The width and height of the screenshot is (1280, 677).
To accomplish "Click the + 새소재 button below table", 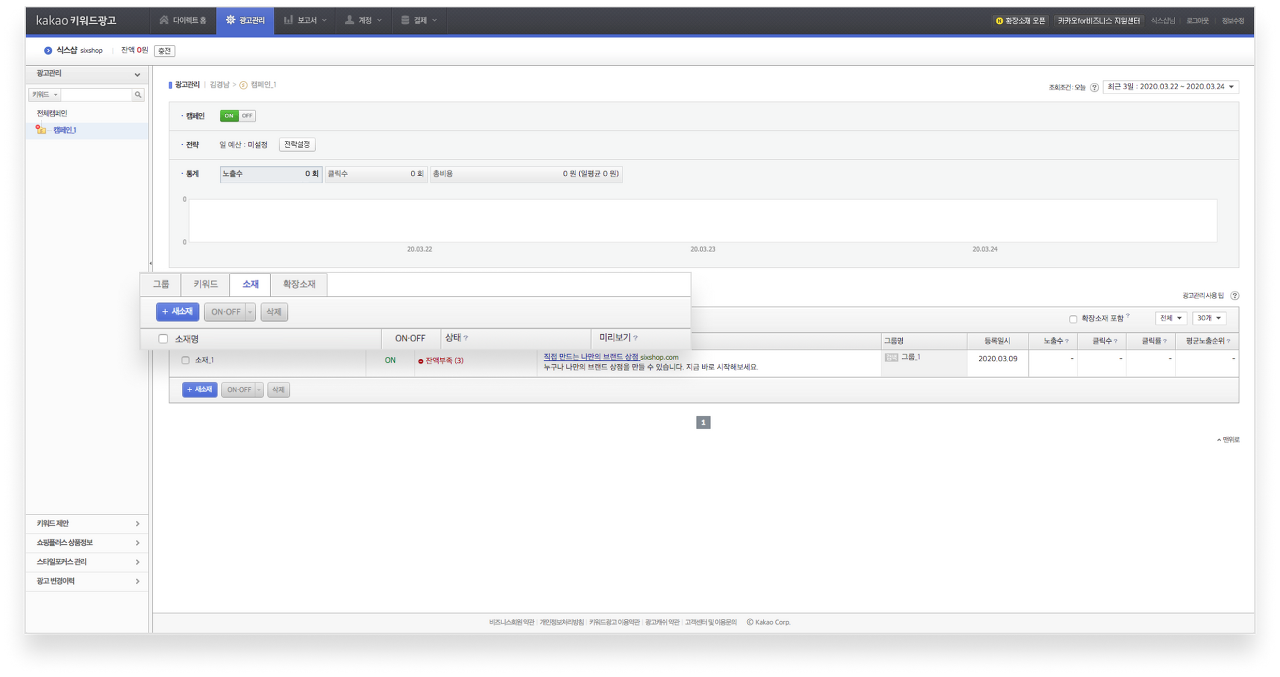I will [200, 390].
